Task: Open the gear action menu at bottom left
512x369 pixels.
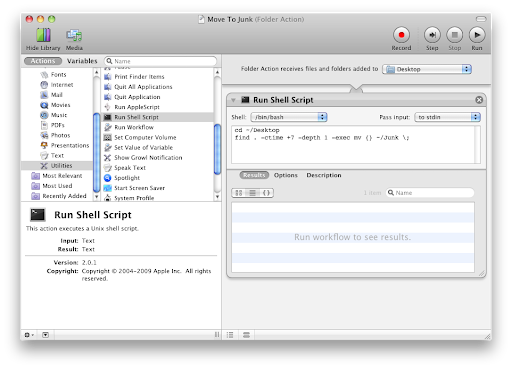Action: point(29,335)
